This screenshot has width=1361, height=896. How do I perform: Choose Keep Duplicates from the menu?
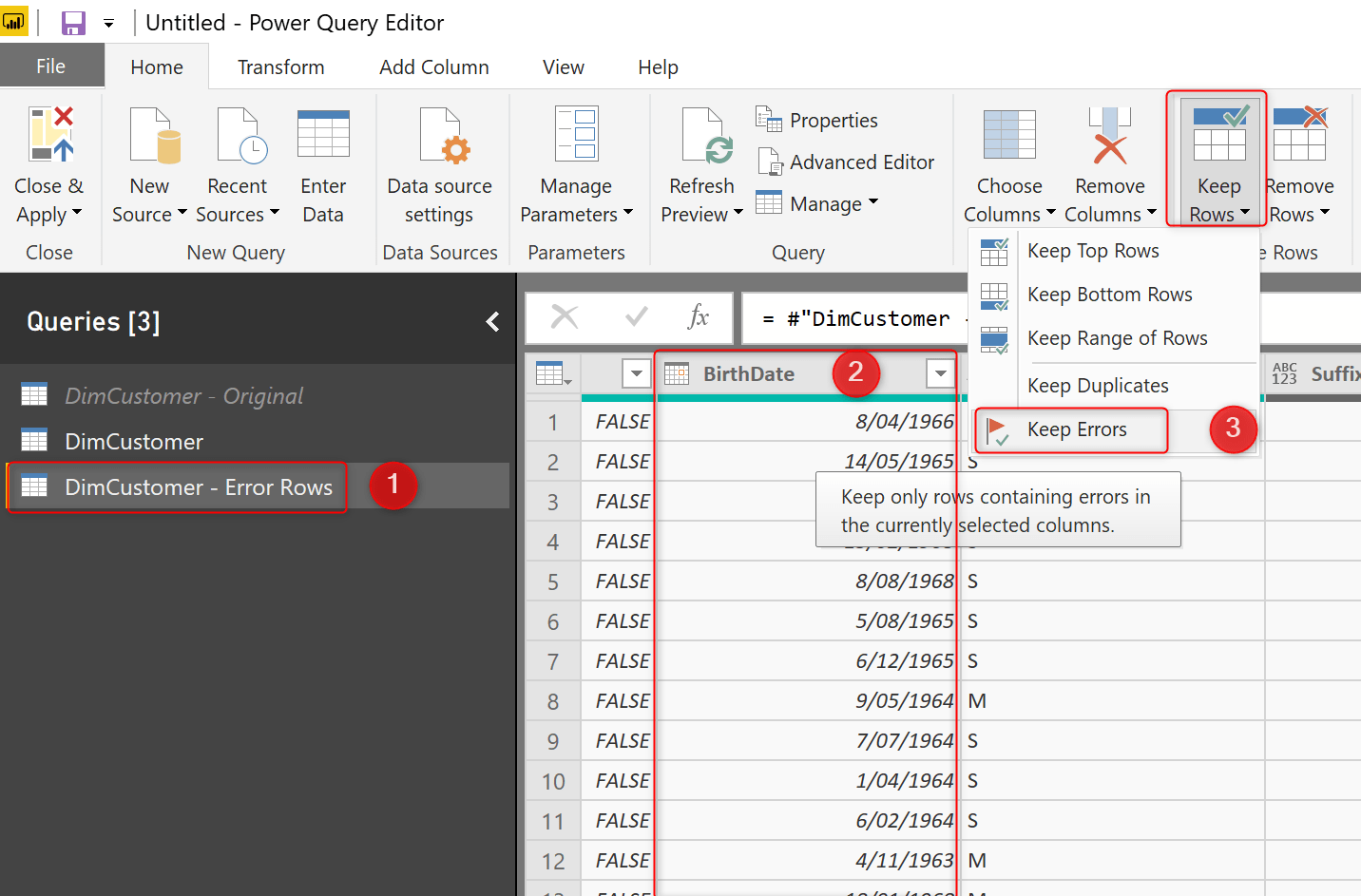pyautogui.click(x=1097, y=386)
